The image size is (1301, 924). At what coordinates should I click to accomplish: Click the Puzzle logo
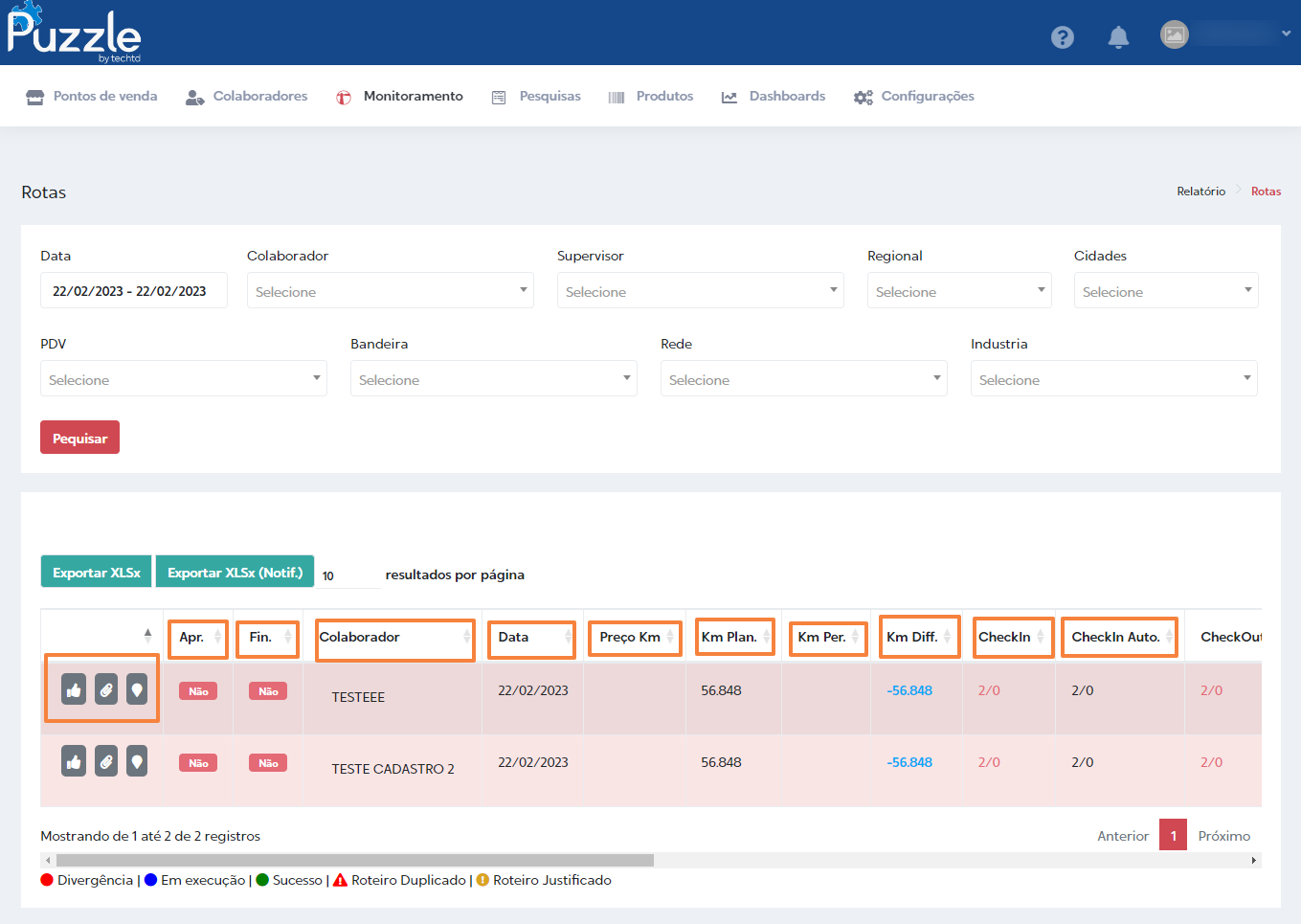click(75, 34)
